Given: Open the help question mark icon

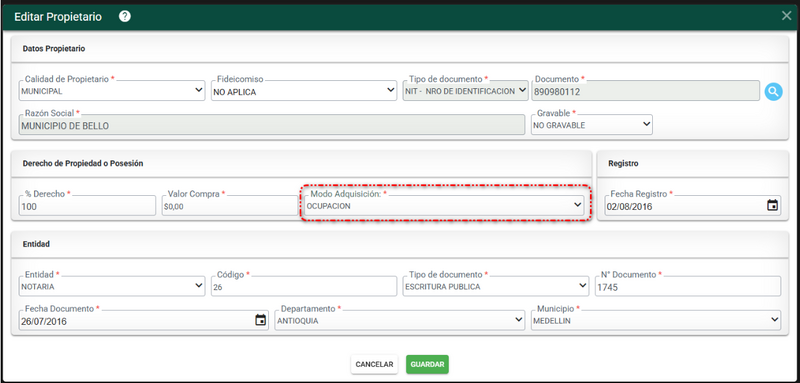Looking at the screenshot, I should (x=124, y=16).
